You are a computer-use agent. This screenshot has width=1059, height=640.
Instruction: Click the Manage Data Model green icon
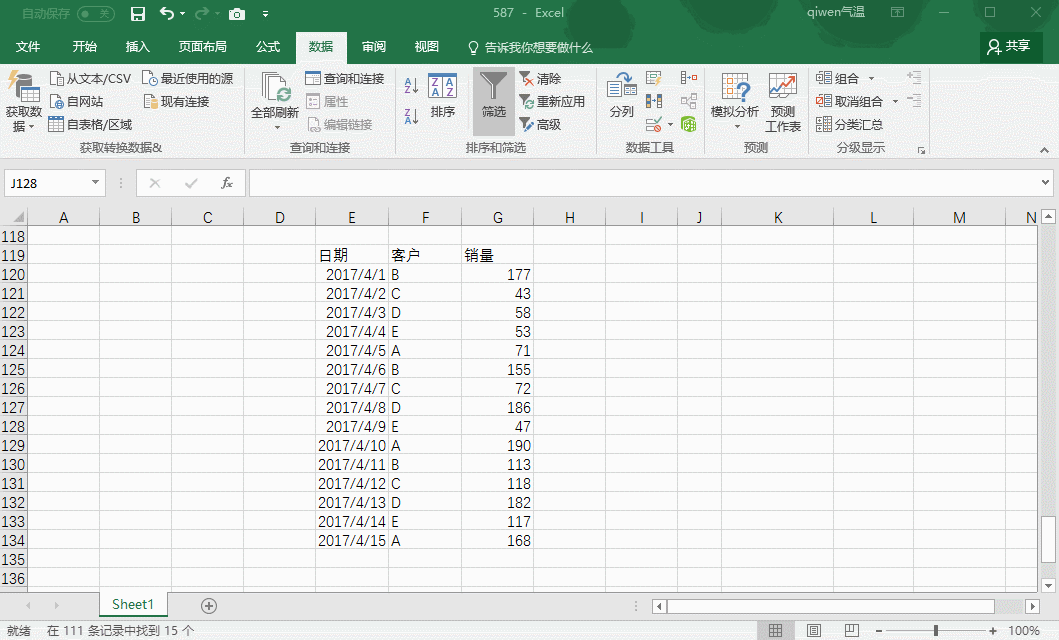689,124
